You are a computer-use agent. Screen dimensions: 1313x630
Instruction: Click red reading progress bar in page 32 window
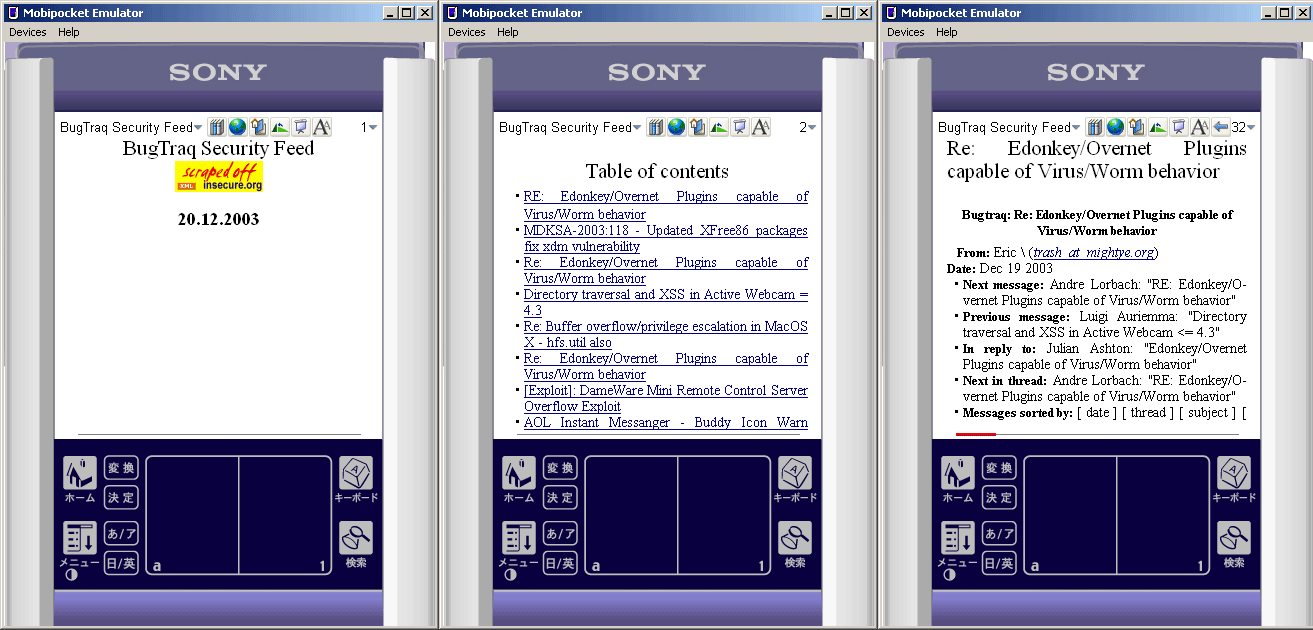[x=976, y=434]
